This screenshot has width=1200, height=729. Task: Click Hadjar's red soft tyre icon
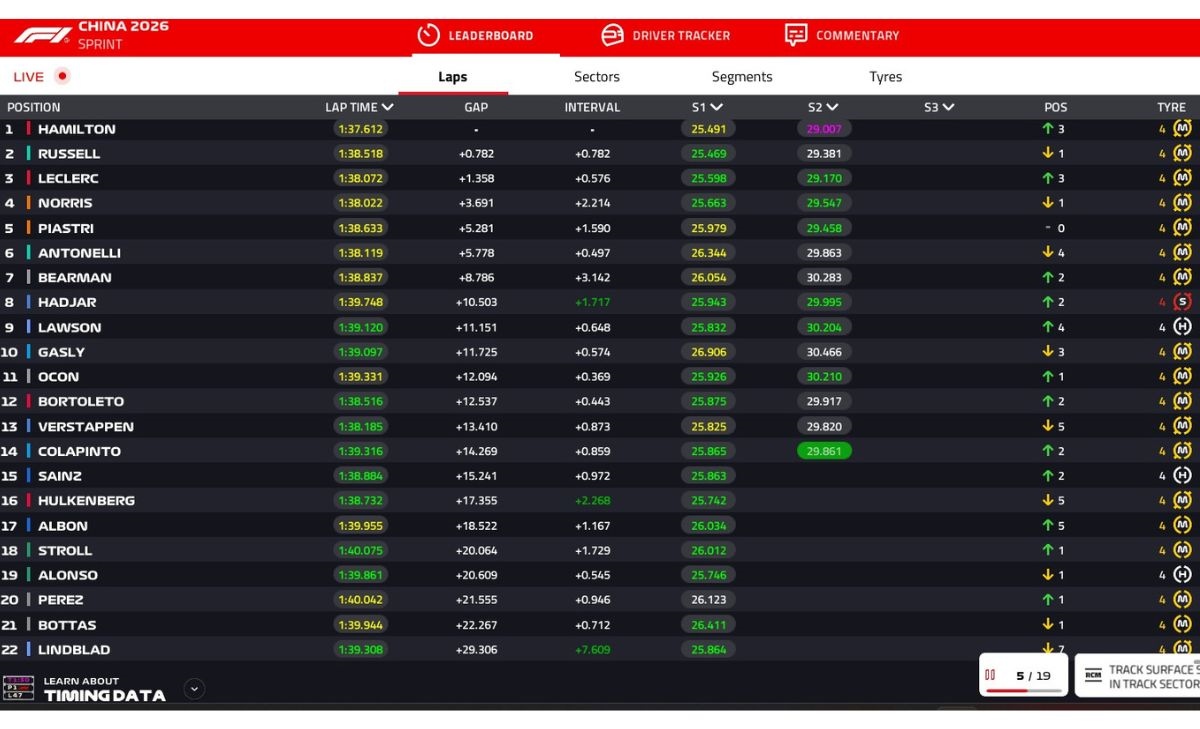tap(1182, 302)
